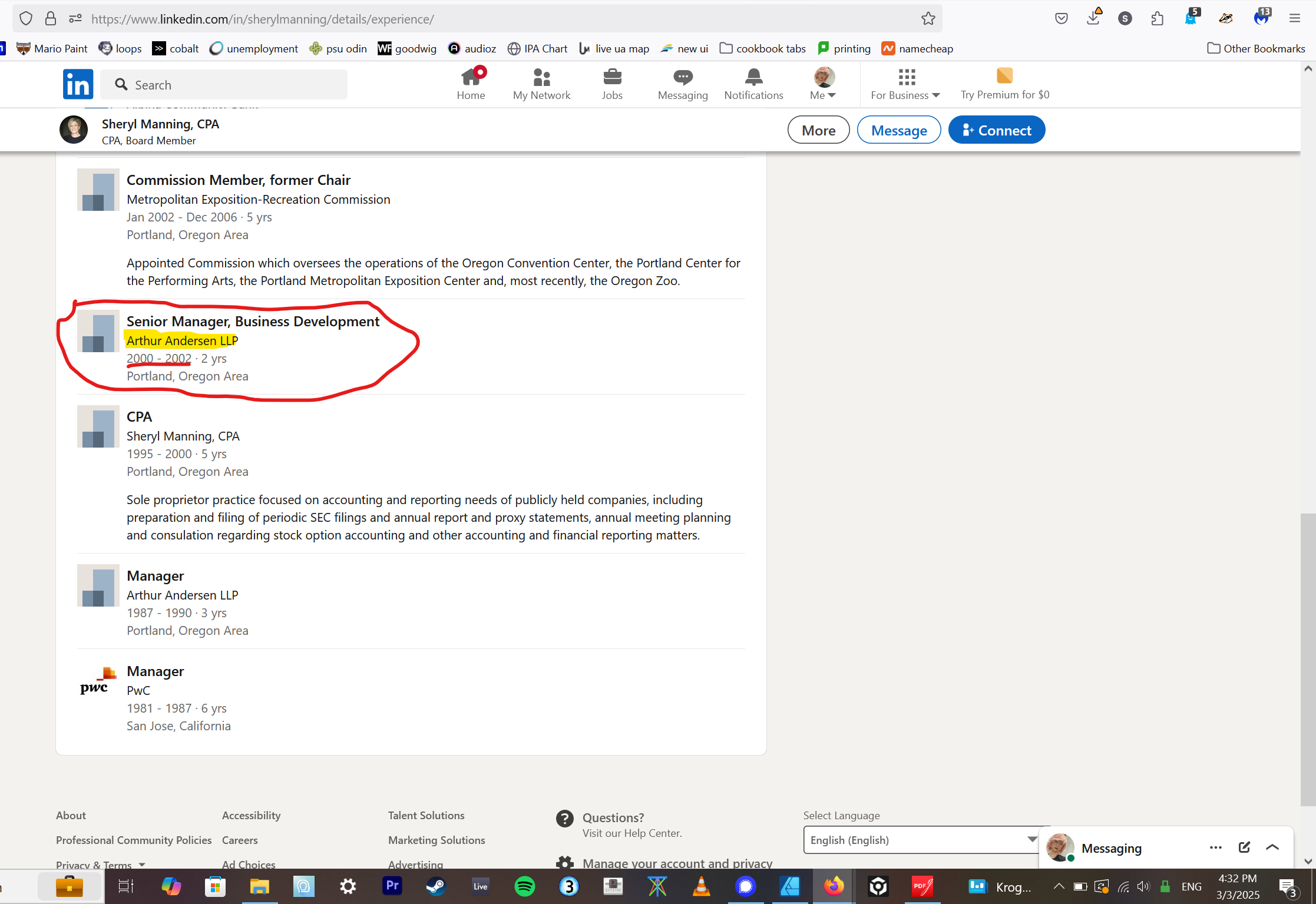Expand the Privacy & Terms footer menu

point(101,865)
